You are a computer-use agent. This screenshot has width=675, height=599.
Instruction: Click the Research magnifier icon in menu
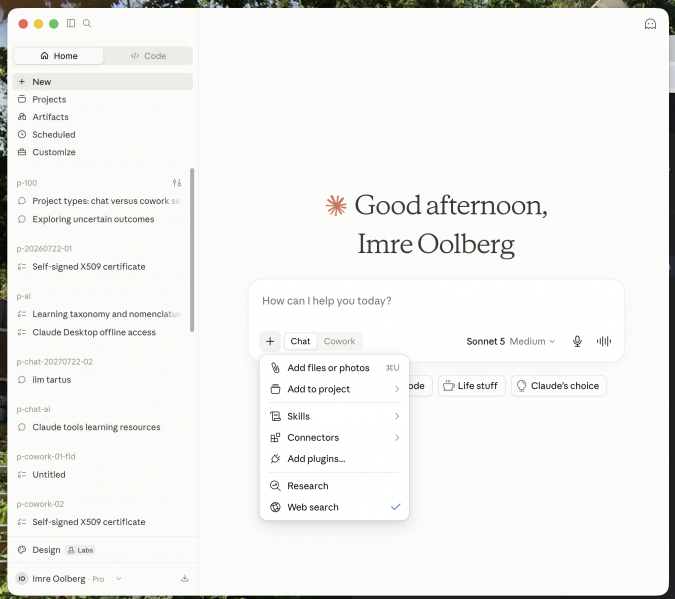click(x=275, y=486)
